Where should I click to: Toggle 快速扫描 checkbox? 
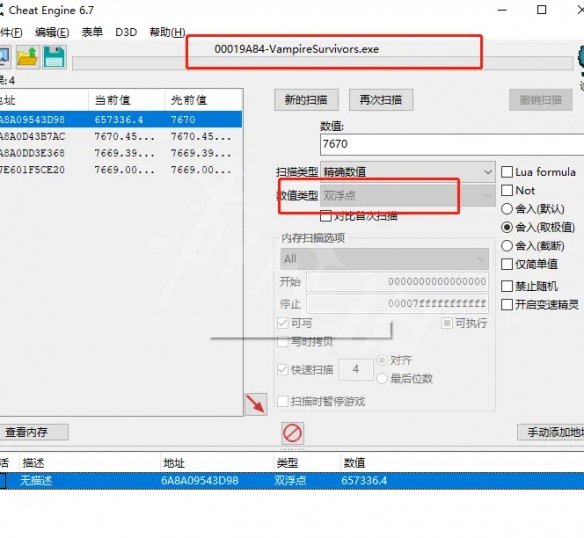283,370
